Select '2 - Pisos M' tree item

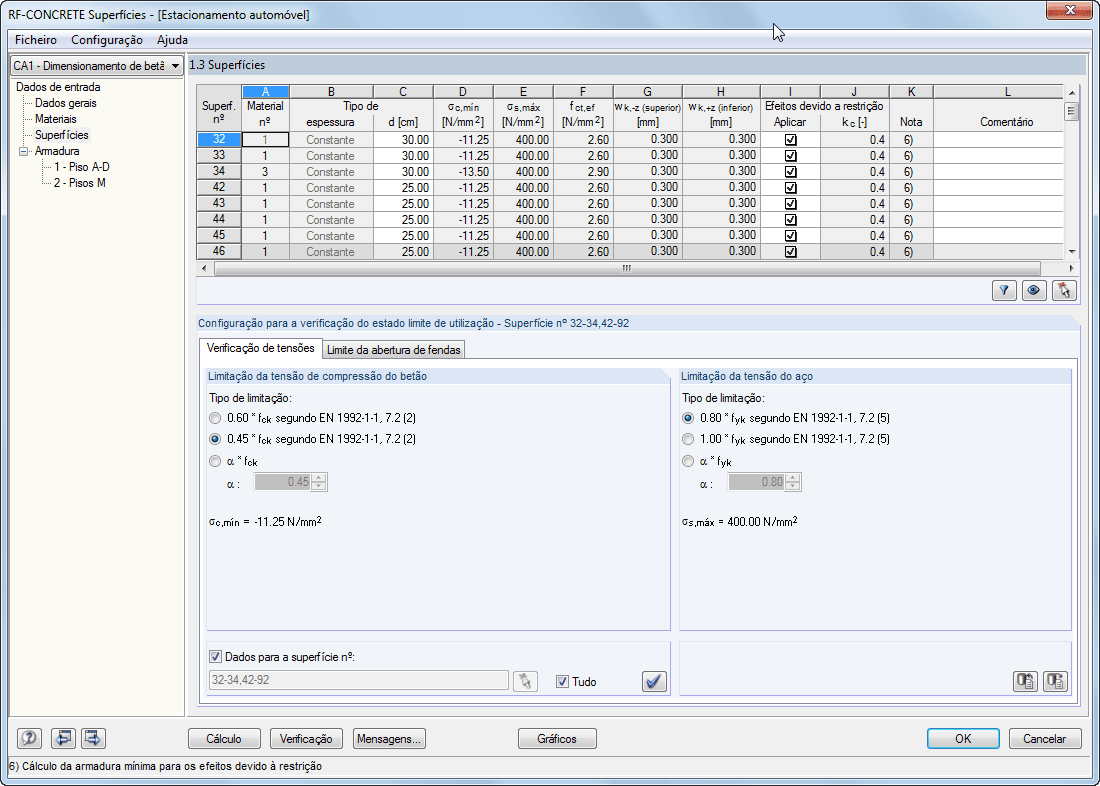[x=80, y=183]
